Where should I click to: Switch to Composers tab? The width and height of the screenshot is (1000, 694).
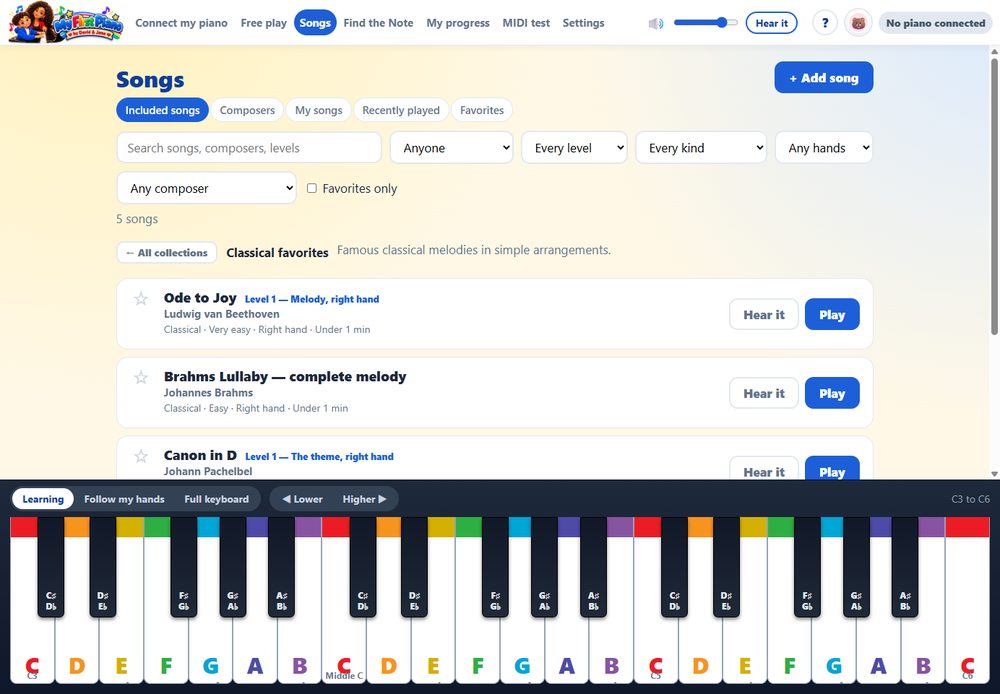coord(247,110)
